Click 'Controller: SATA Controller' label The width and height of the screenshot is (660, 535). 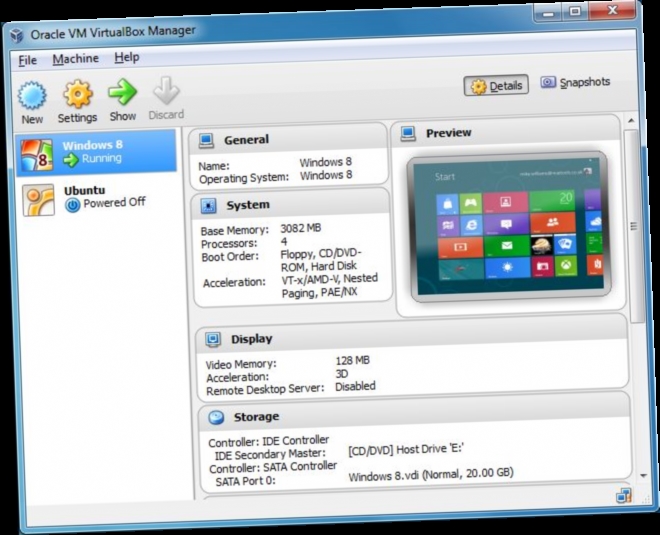[x=273, y=467]
